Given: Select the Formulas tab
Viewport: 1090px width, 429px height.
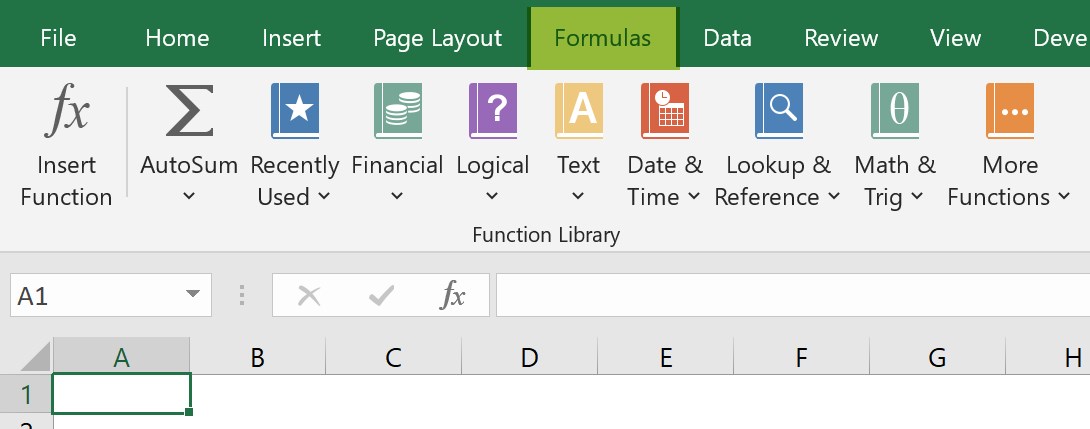Looking at the screenshot, I should click(603, 38).
